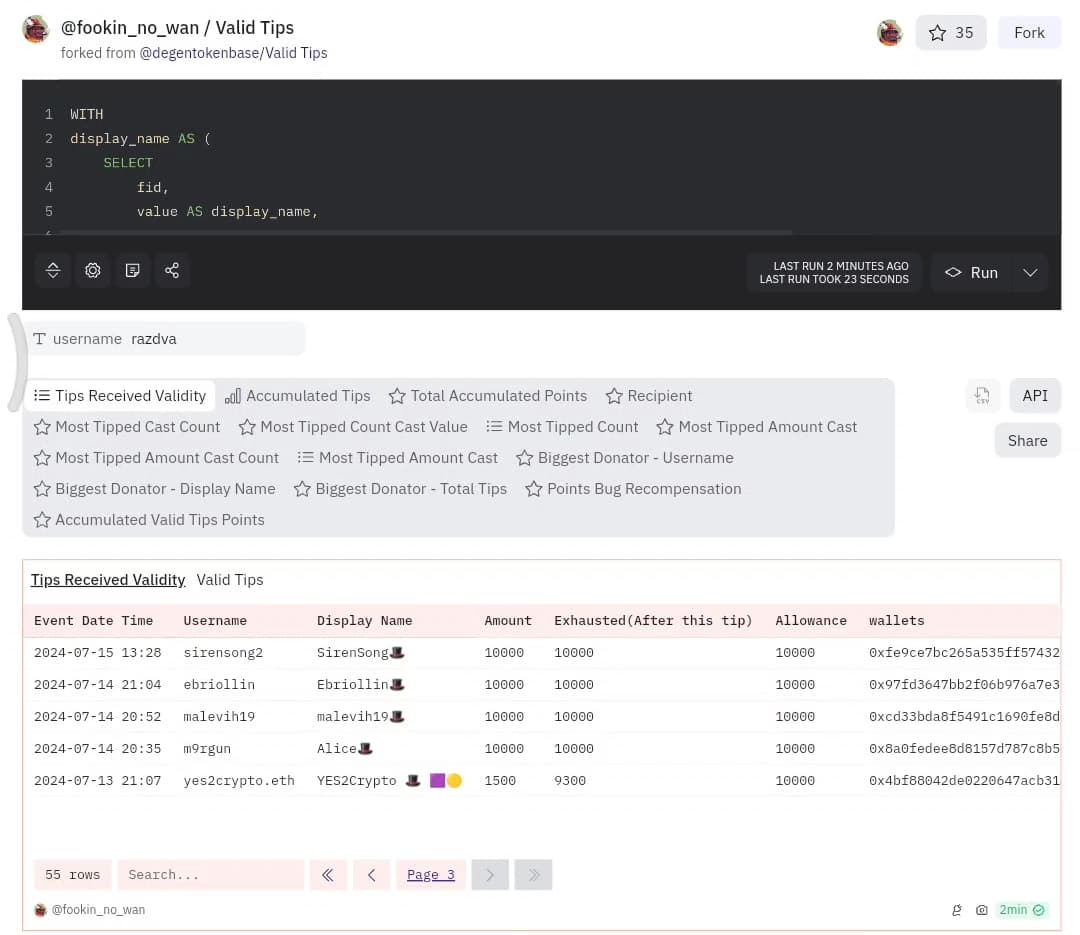Click the Exhausted(After this tip) column header

[x=653, y=621]
